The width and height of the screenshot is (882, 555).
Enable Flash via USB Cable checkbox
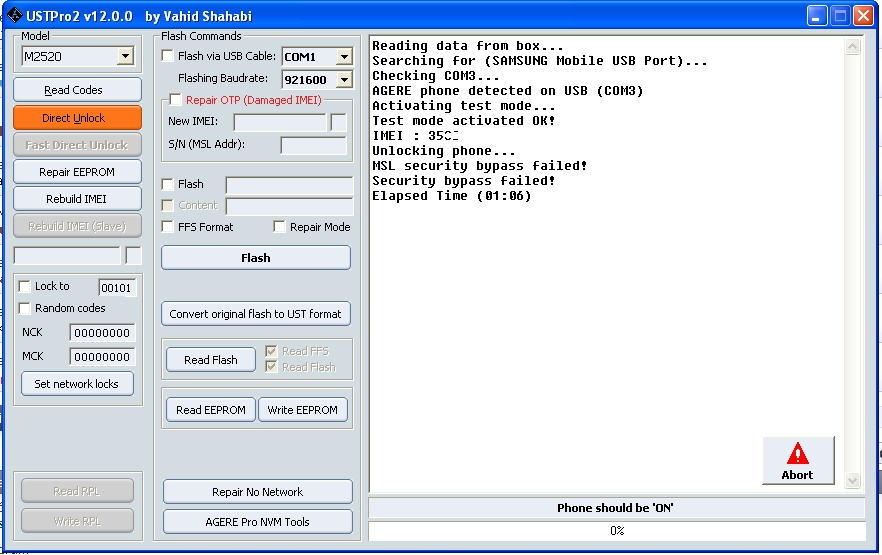coord(168,56)
